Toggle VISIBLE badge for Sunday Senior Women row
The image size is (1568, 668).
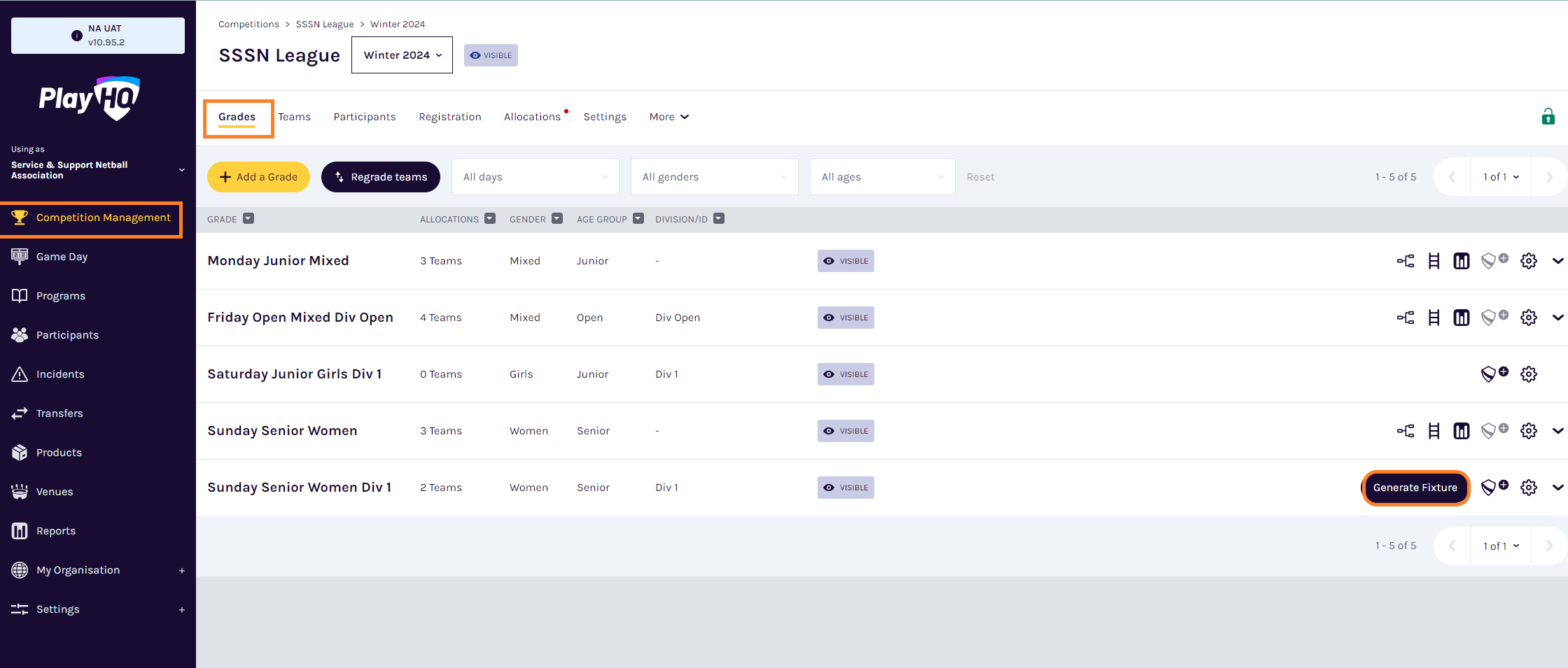[x=846, y=431]
